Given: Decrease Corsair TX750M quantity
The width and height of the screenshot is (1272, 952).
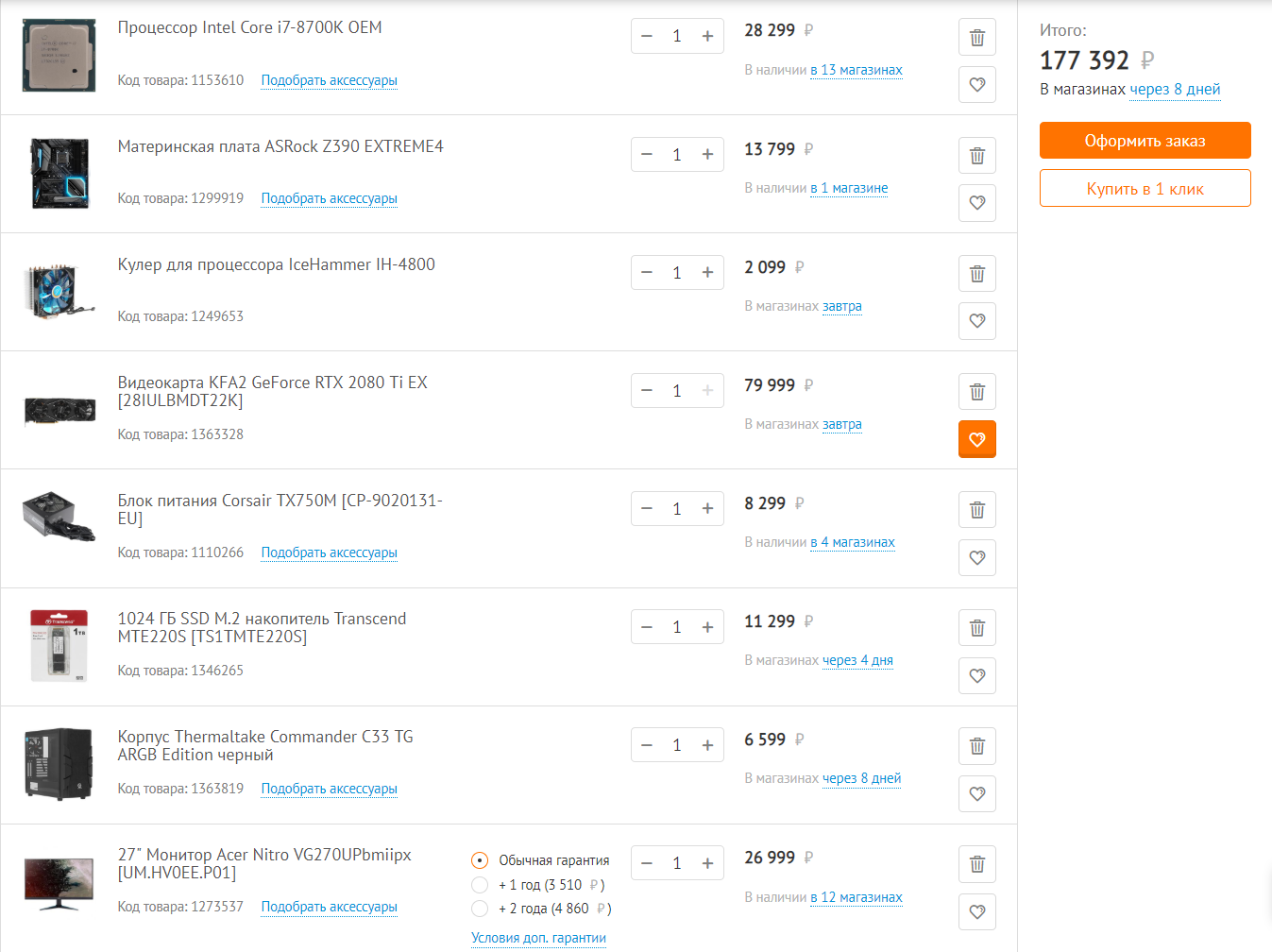Looking at the screenshot, I should click(x=647, y=508).
